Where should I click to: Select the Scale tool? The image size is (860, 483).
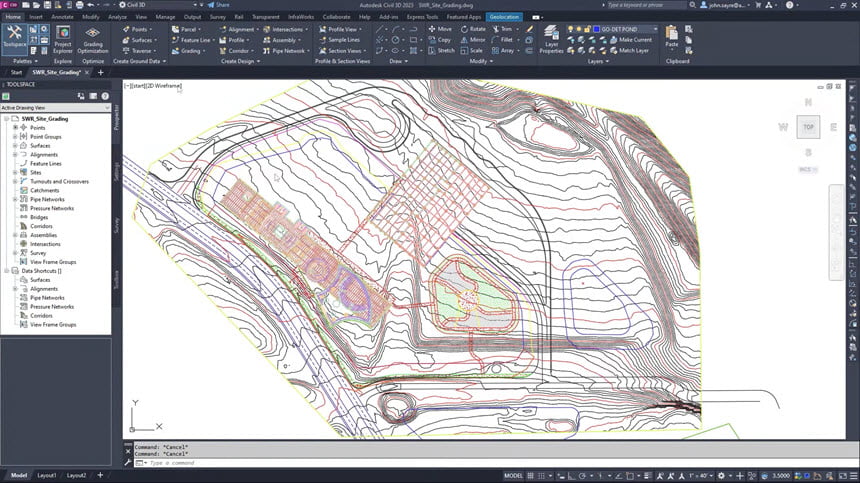click(472, 50)
